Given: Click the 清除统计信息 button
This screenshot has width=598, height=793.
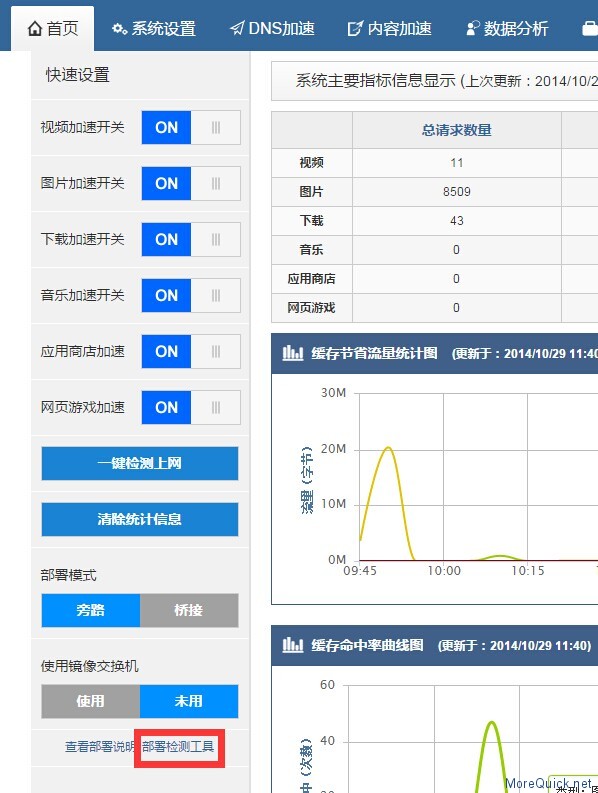Looking at the screenshot, I should (140, 519).
